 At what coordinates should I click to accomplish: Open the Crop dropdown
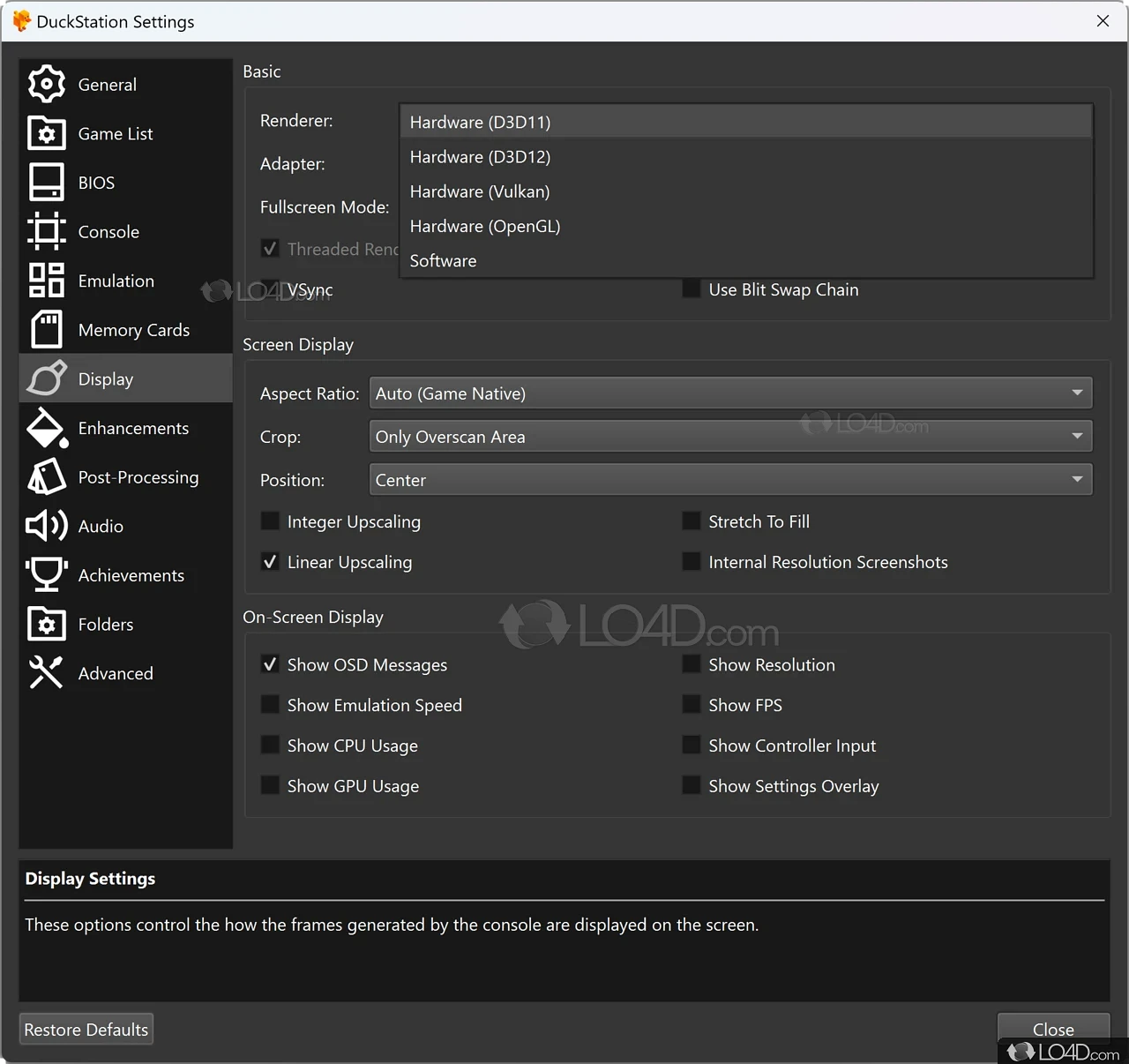pyautogui.click(x=730, y=437)
